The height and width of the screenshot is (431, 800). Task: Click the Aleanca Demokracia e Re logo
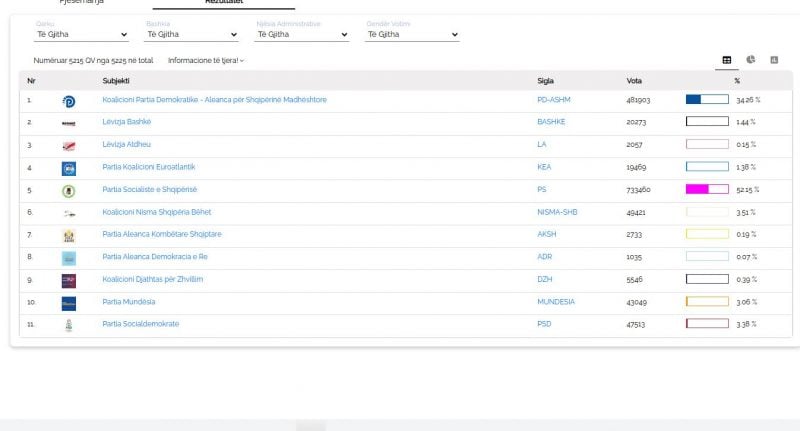point(69,258)
